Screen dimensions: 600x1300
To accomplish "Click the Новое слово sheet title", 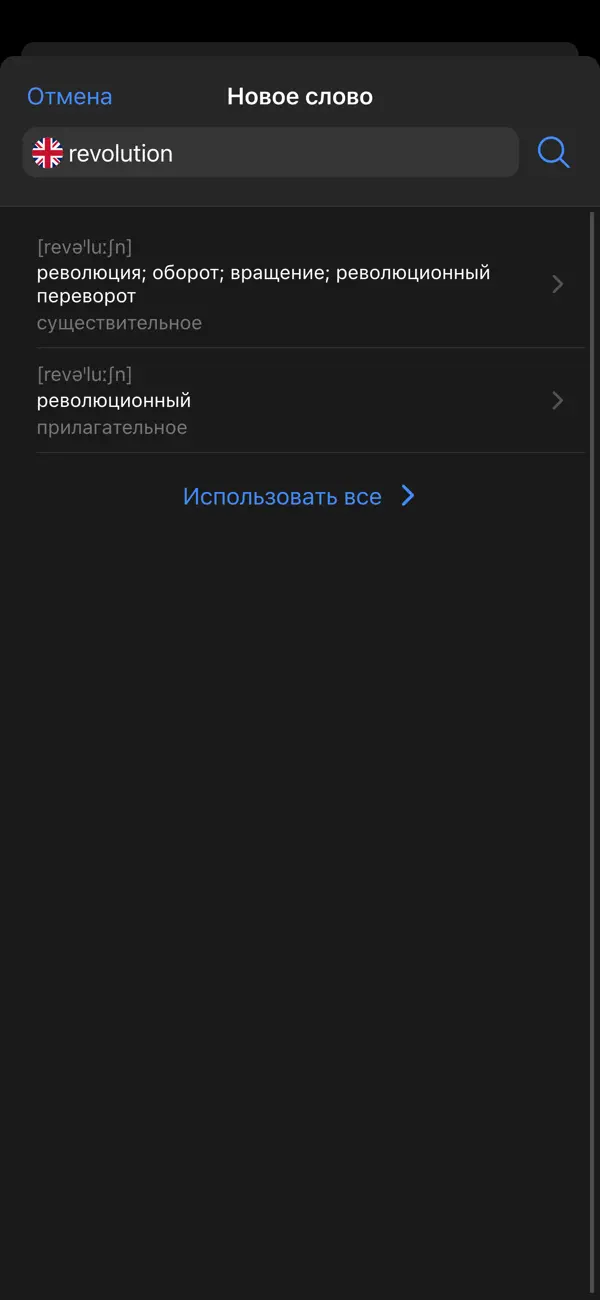I will (300, 97).
